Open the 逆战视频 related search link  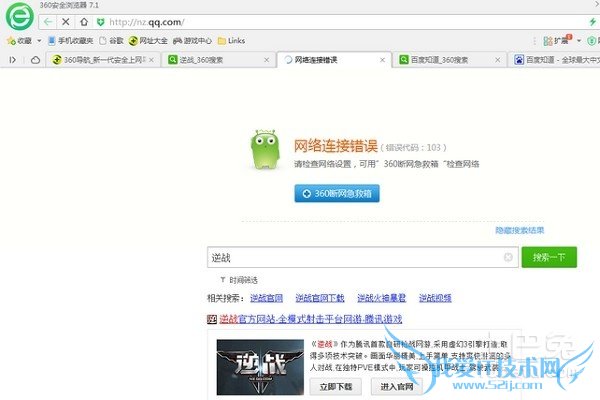435,298
